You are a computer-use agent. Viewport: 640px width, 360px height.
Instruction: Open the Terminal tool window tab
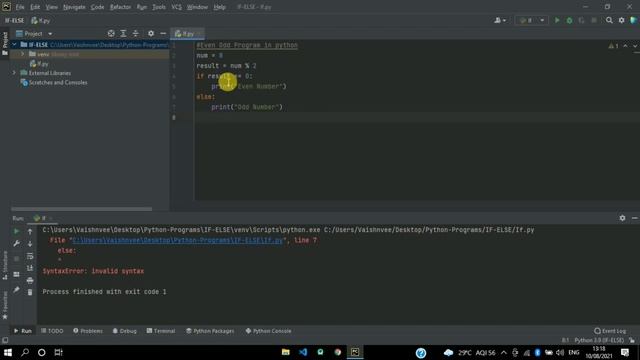pos(161,331)
